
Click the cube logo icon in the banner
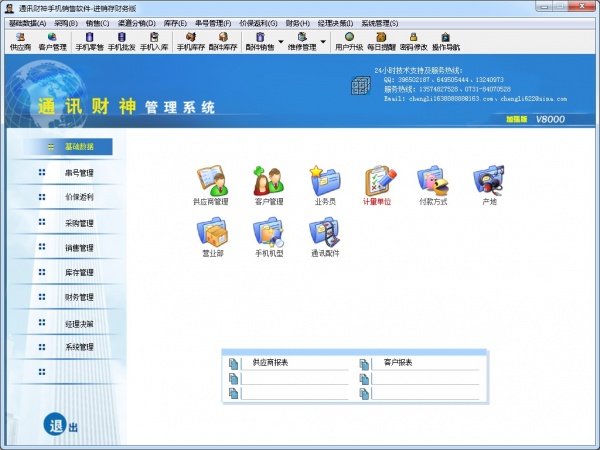point(360,85)
